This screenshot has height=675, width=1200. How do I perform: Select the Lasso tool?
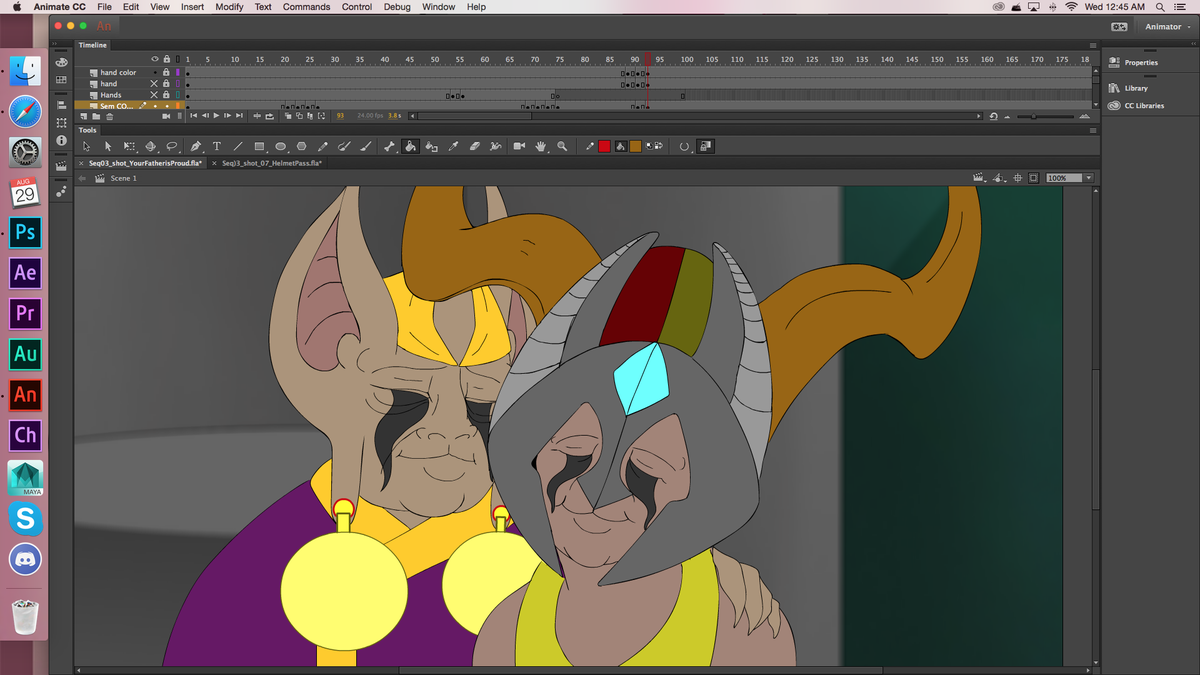[172, 146]
